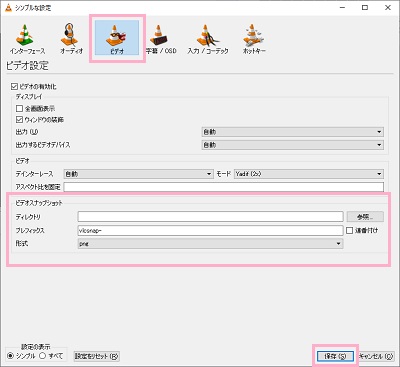
Task: Click the VLC cone icon in title bar
Action: (8, 8)
